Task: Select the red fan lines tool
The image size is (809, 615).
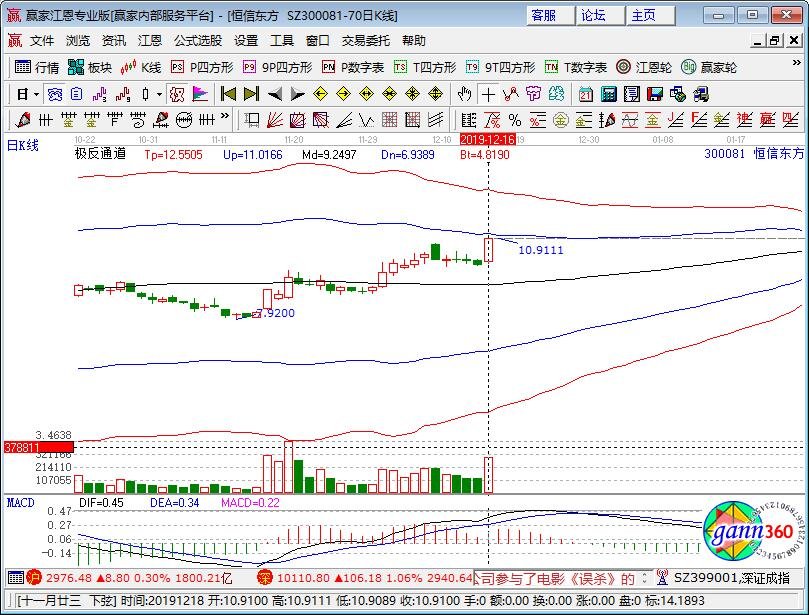Action: point(274,120)
